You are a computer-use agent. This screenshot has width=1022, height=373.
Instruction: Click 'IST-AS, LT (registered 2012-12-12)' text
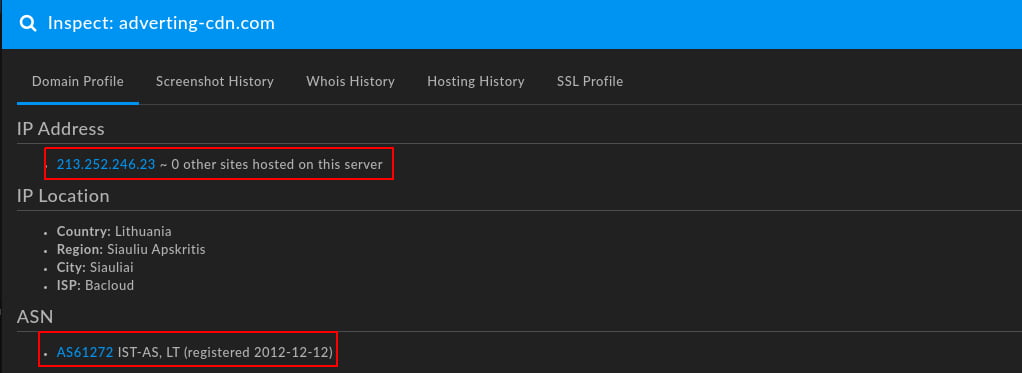pyautogui.click(x=225, y=353)
